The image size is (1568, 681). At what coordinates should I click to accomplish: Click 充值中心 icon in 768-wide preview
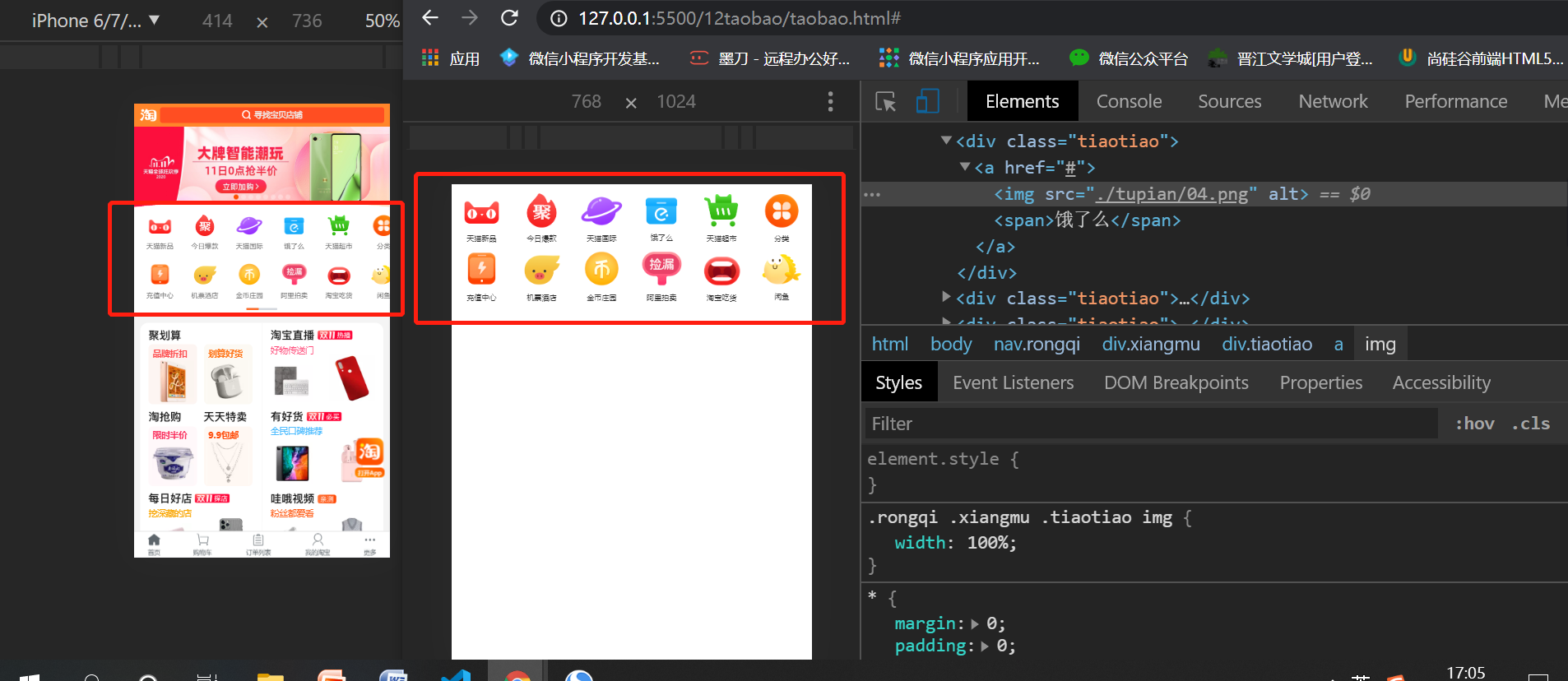(481, 270)
